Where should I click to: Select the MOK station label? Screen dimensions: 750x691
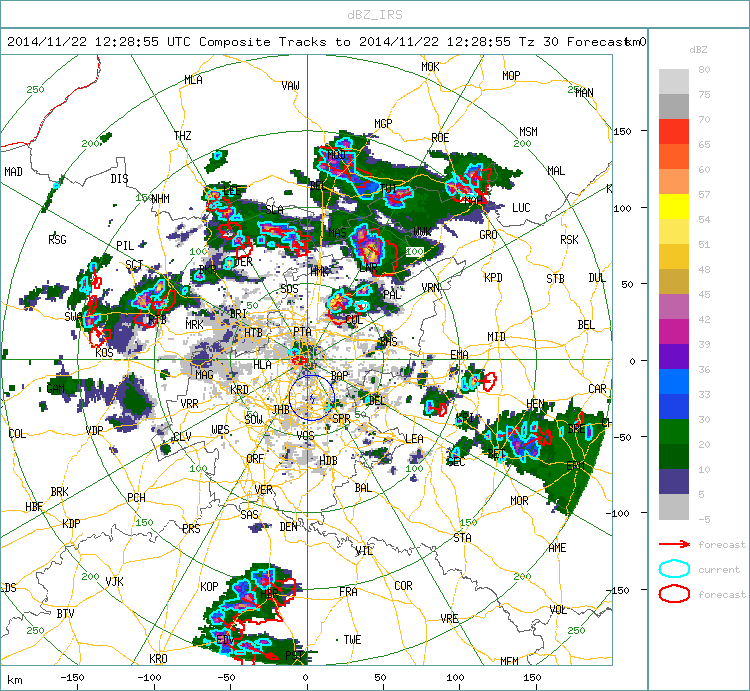click(x=430, y=67)
